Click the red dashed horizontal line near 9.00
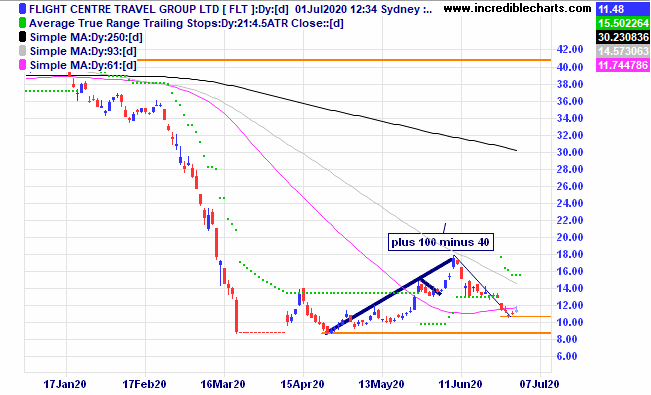The image size is (651, 395). tap(261, 332)
